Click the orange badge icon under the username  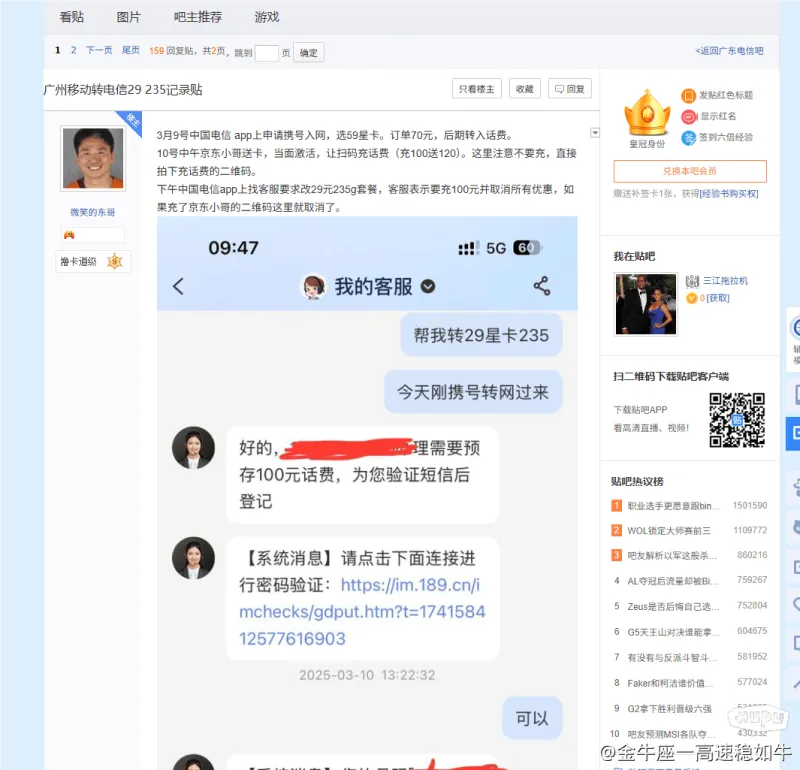(69, 235)
